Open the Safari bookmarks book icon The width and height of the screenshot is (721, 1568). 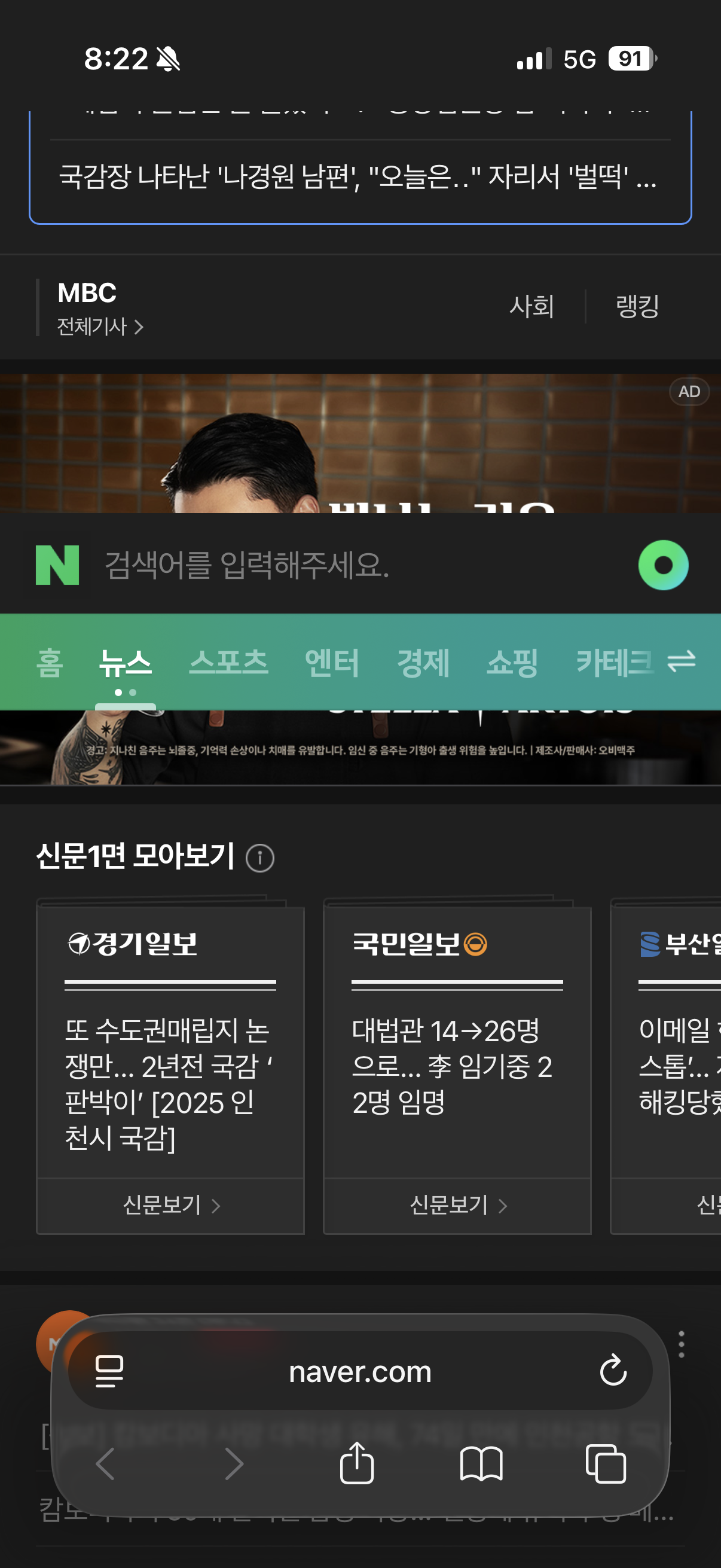(x=481, y=1464)
